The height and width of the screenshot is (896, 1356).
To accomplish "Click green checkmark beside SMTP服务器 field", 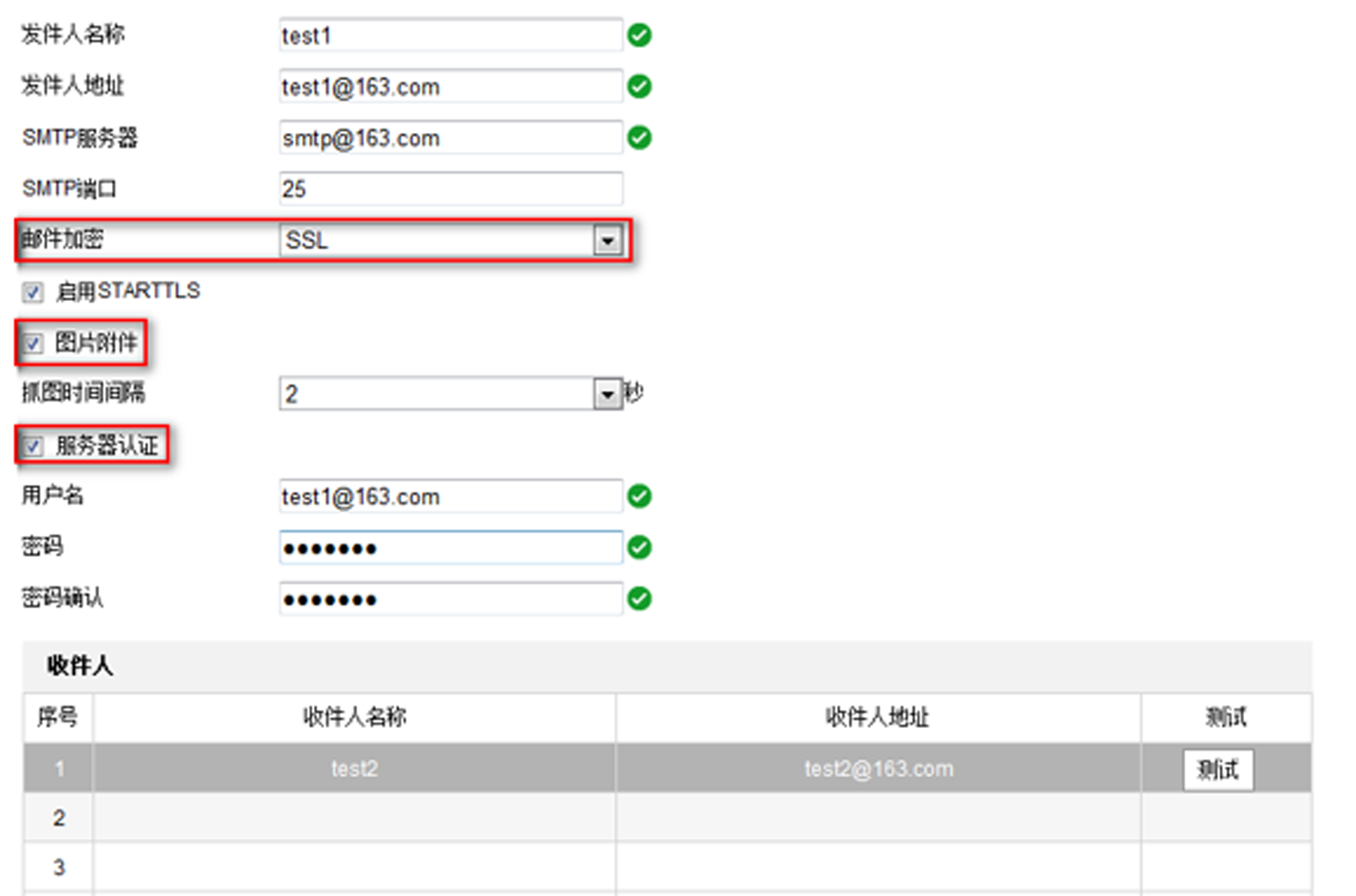I will pos(639,138).
